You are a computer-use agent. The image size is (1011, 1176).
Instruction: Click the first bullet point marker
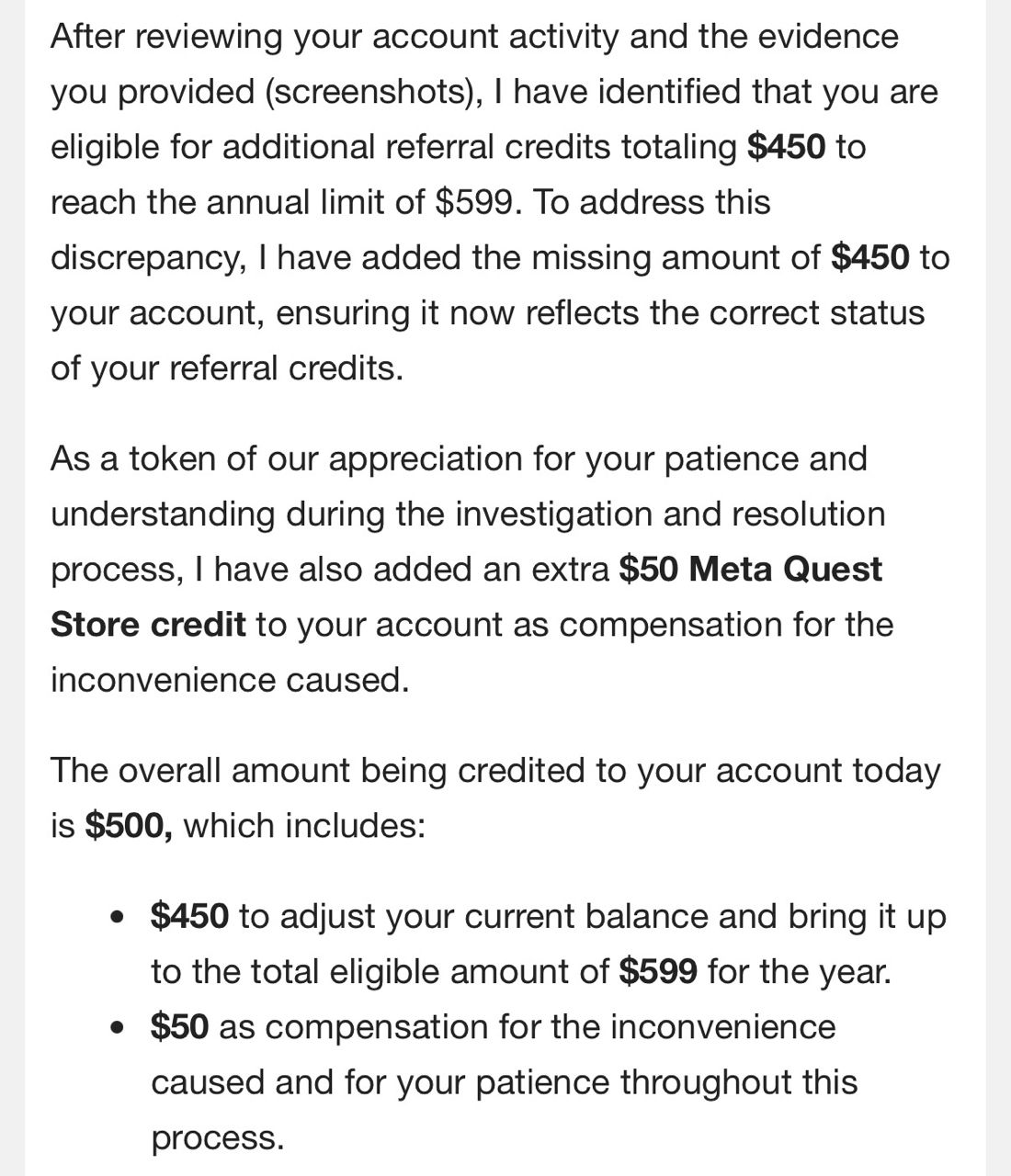pyautogui.click(x=116, y=917)
